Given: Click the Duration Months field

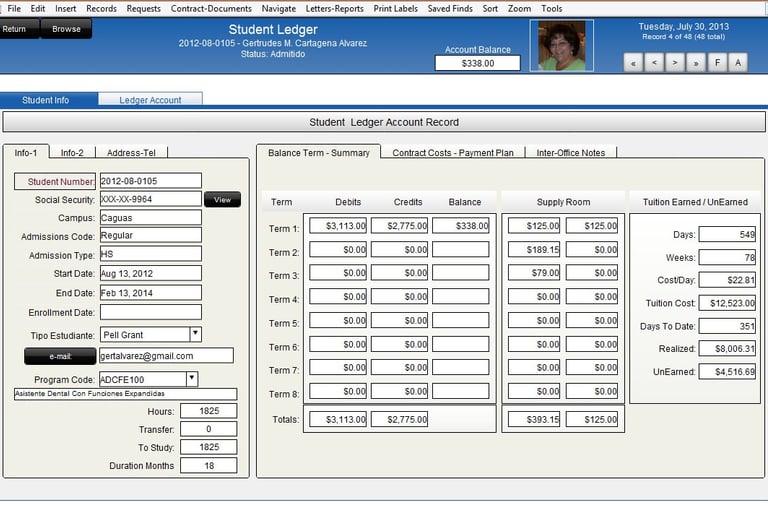Looking at the screenshot, I should coord(209,465).
